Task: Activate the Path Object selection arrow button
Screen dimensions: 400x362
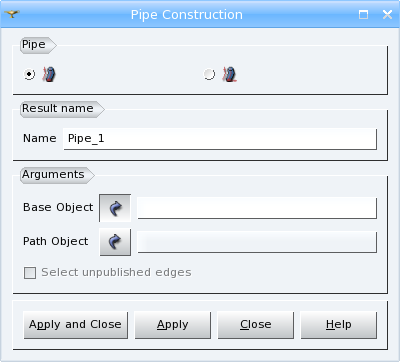Action: tap(115, 242)
